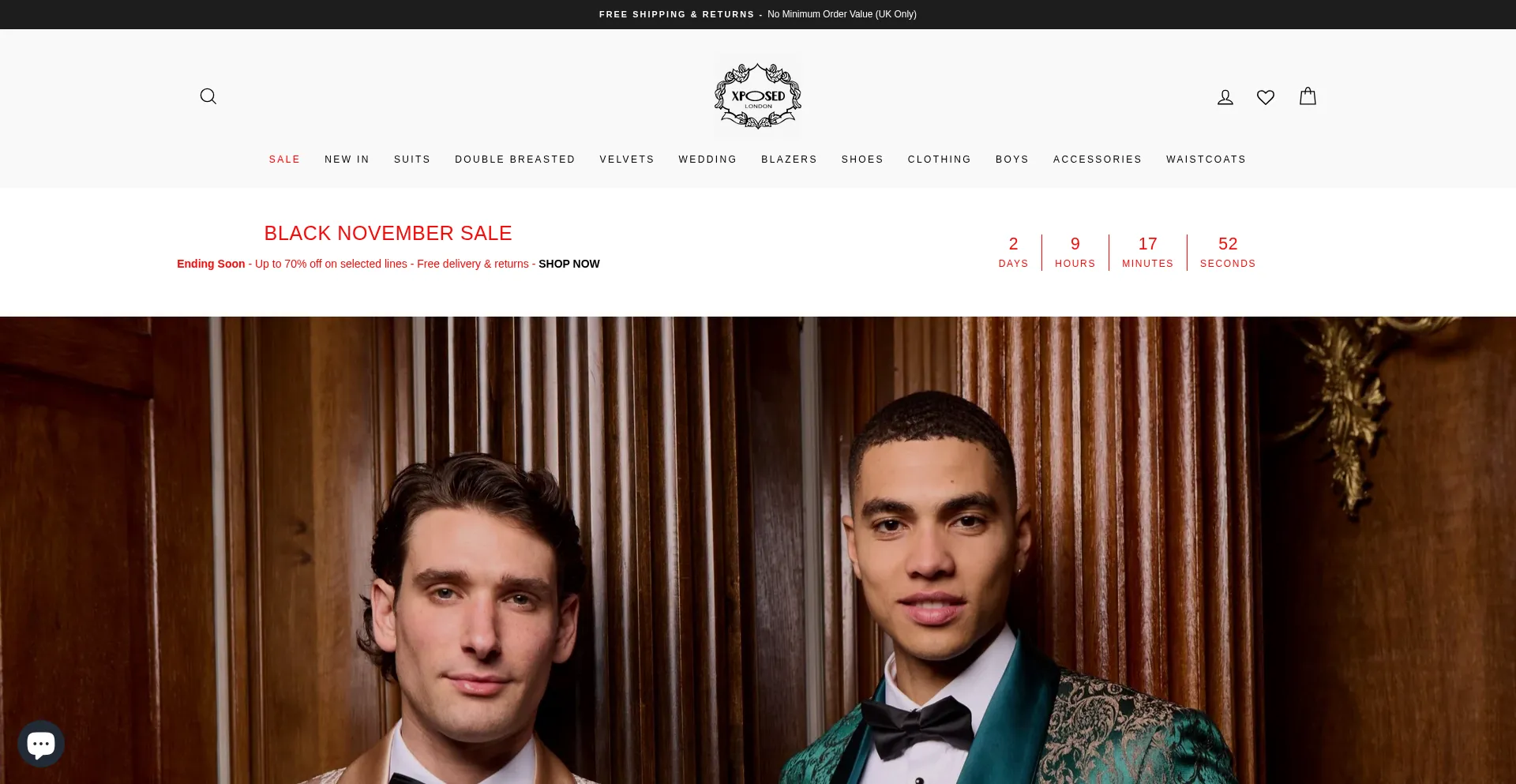Select SUITS in navigation
Image resolution: width=1516 pixels, height=784 pixels.
click(412, 159)
